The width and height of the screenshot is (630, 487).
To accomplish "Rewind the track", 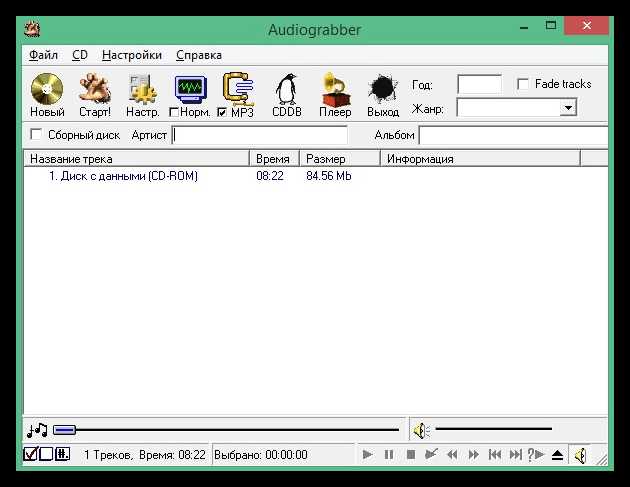I will point(452,455).
